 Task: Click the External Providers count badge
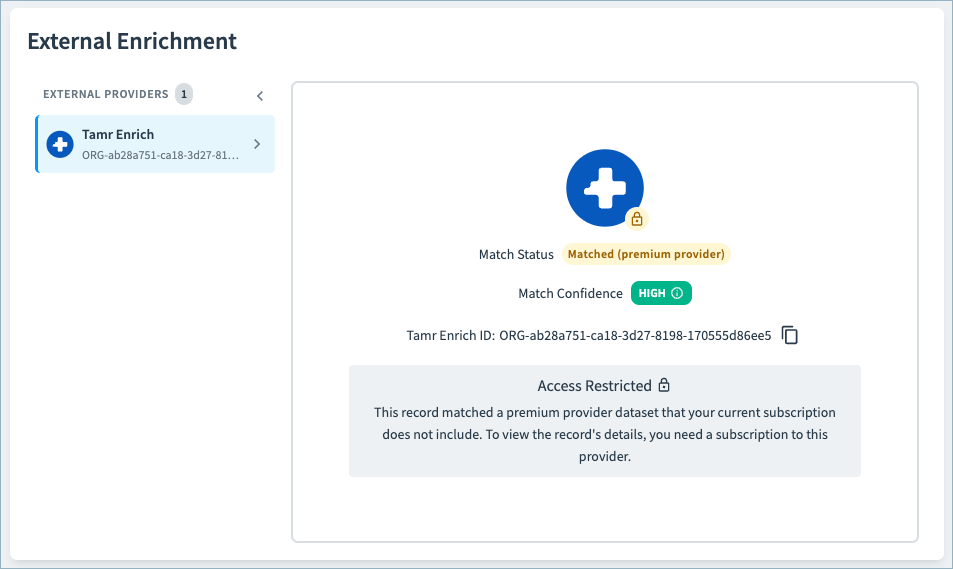pos(184,94)
